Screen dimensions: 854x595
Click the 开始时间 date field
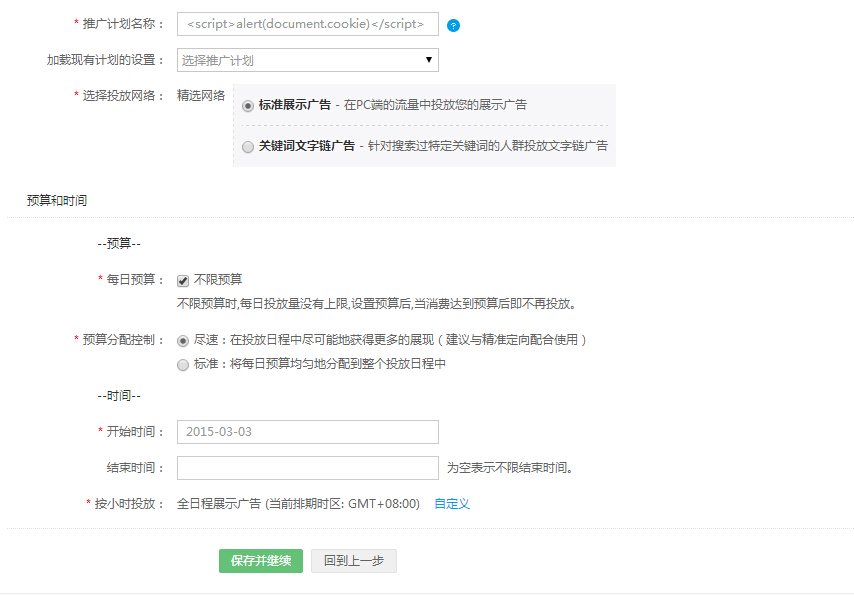pyautogui.click(x=308, y=432)
